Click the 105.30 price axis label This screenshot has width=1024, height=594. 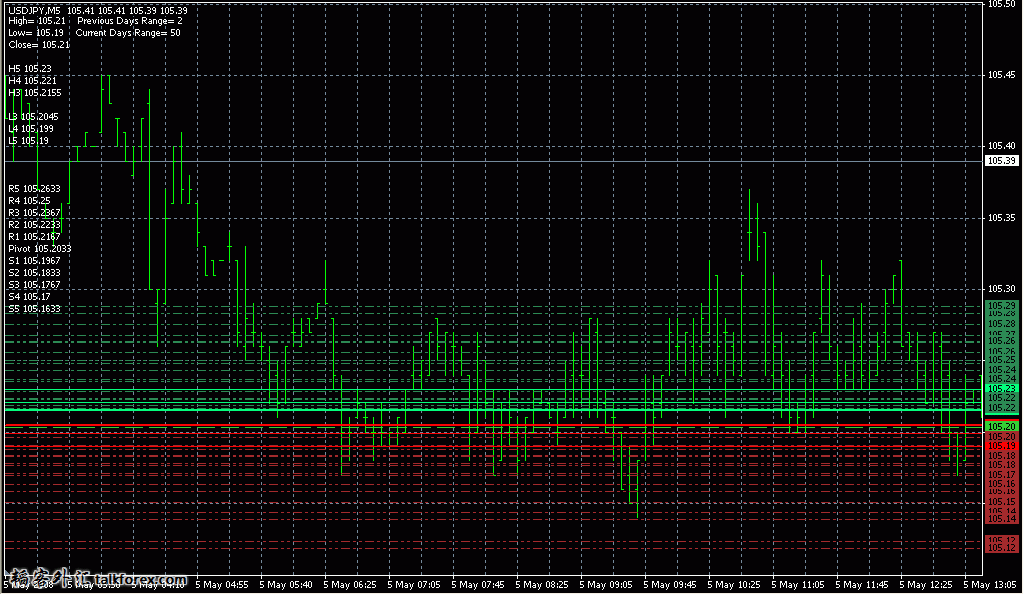pos(1001,289)
